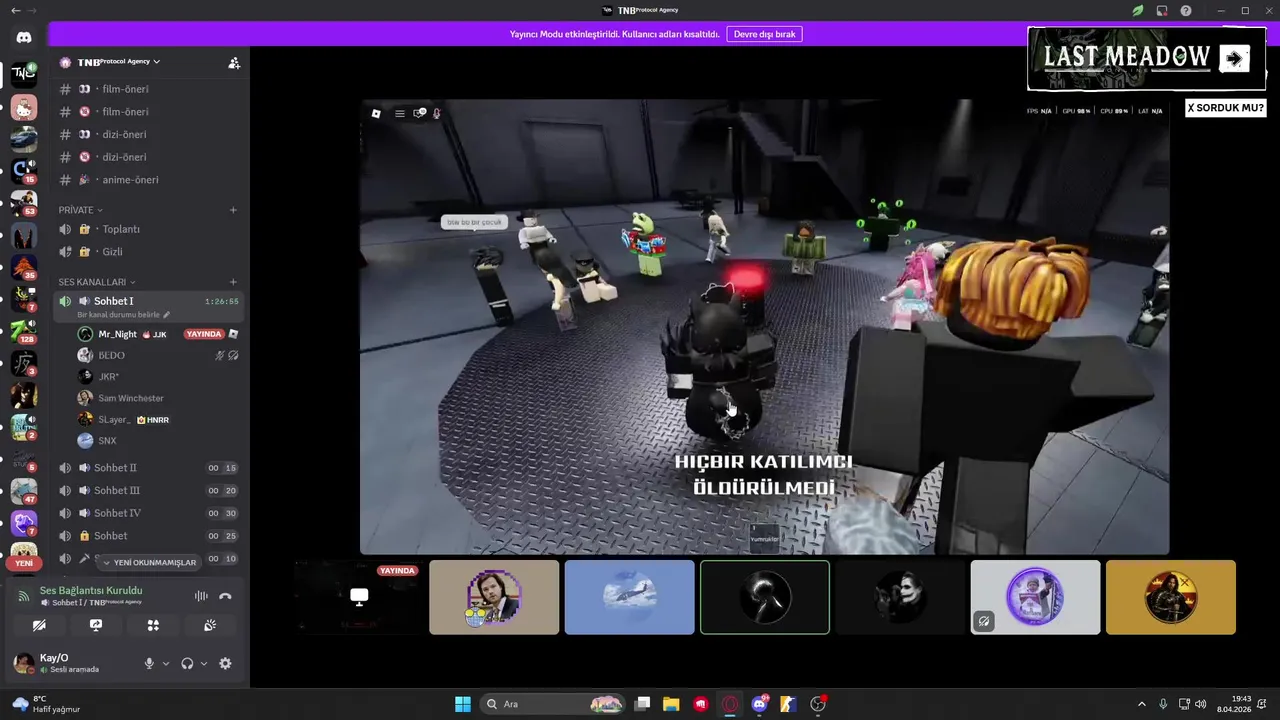Select the YAYINDA stream thumbnail tile
The height and width of the screenshot is (720, 1280).
359,597
